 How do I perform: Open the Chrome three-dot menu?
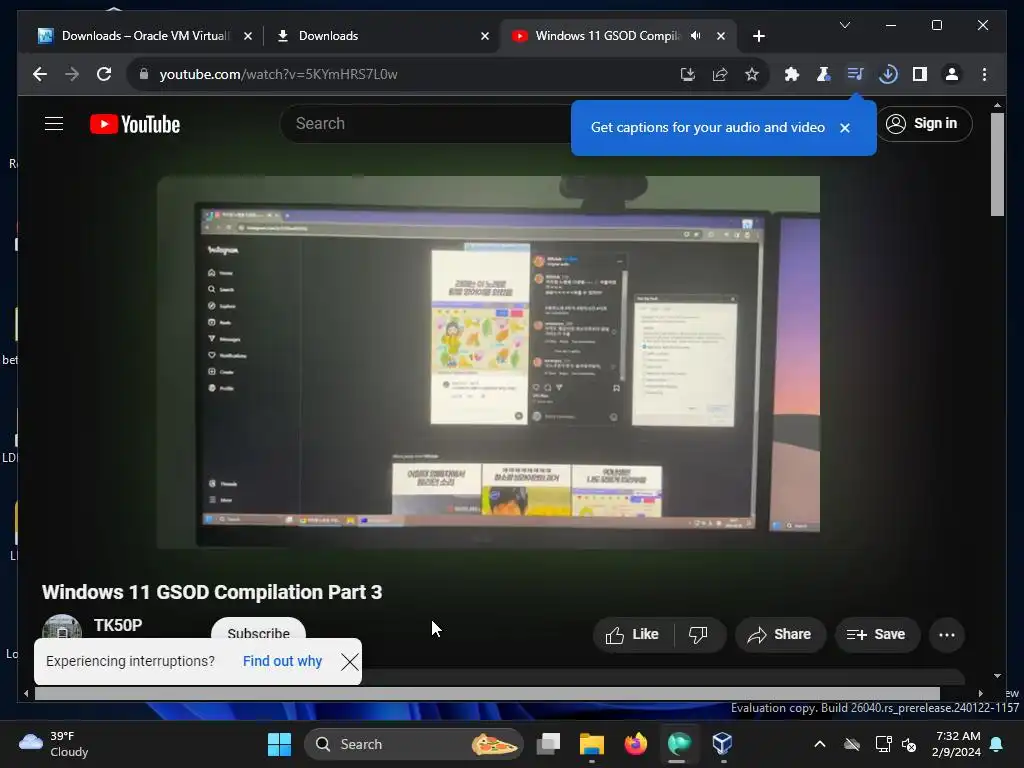984,74
